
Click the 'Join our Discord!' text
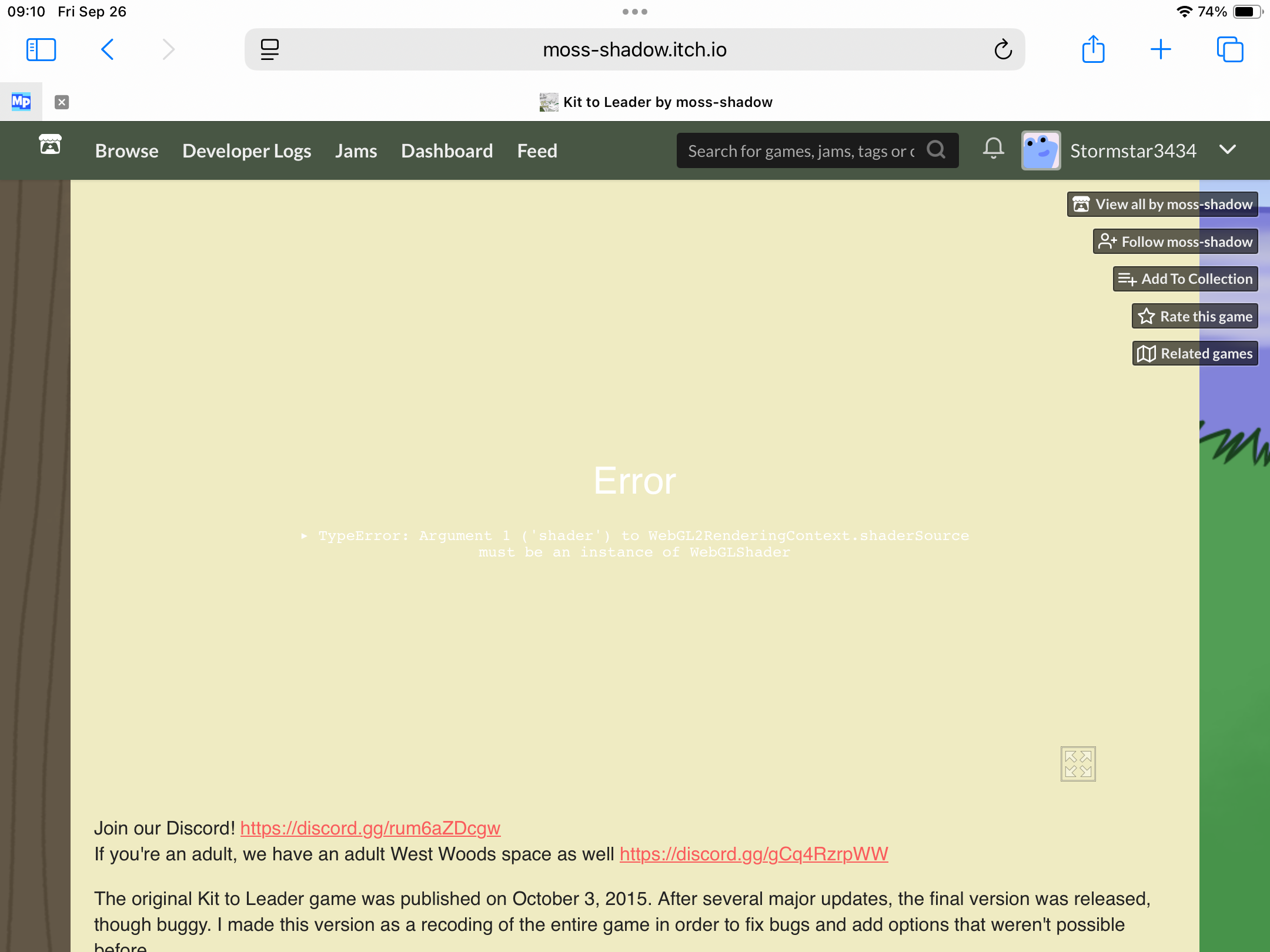(x=165, y=828)
